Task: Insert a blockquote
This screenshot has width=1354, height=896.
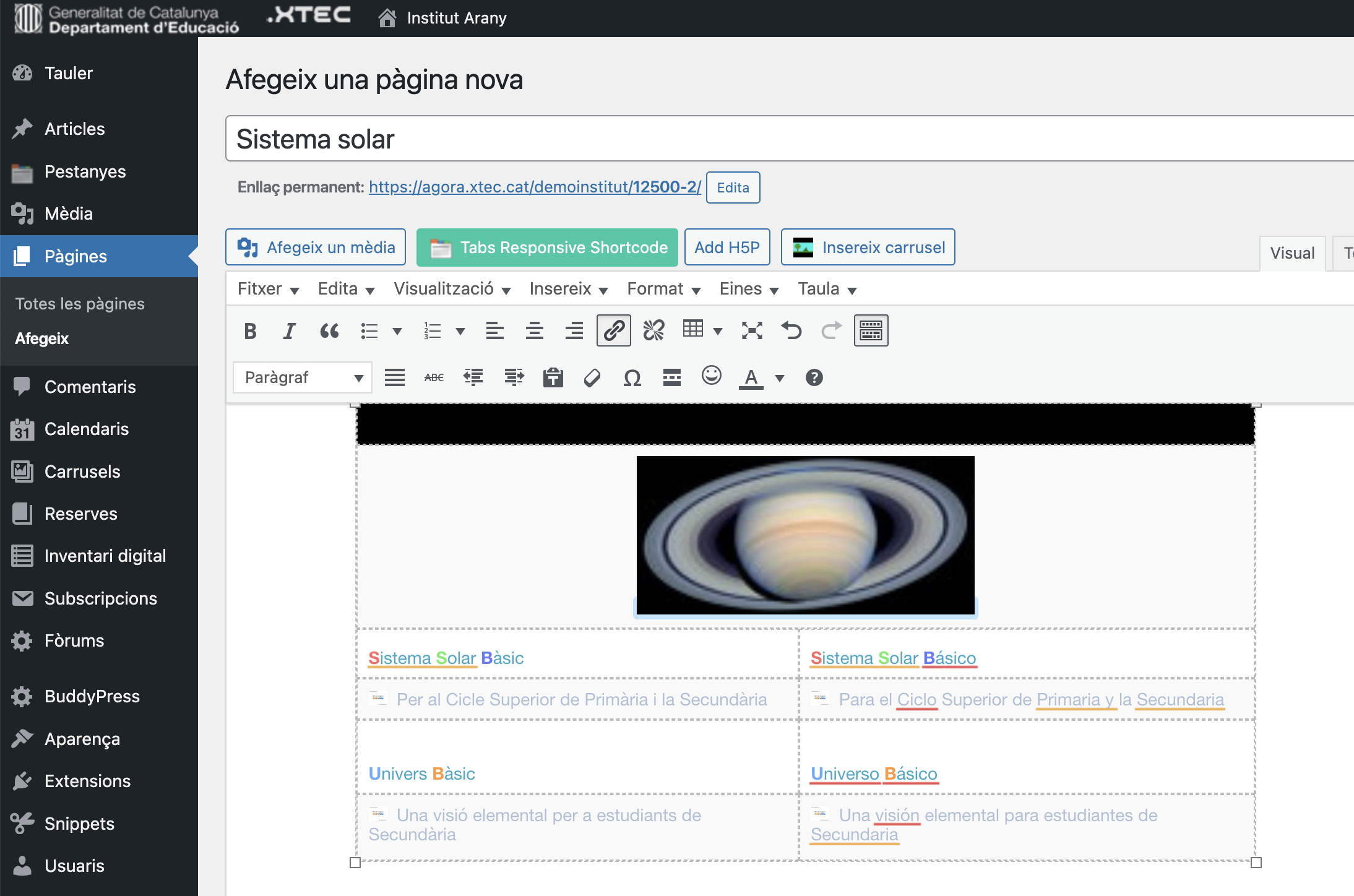Action: coord(329,331)
